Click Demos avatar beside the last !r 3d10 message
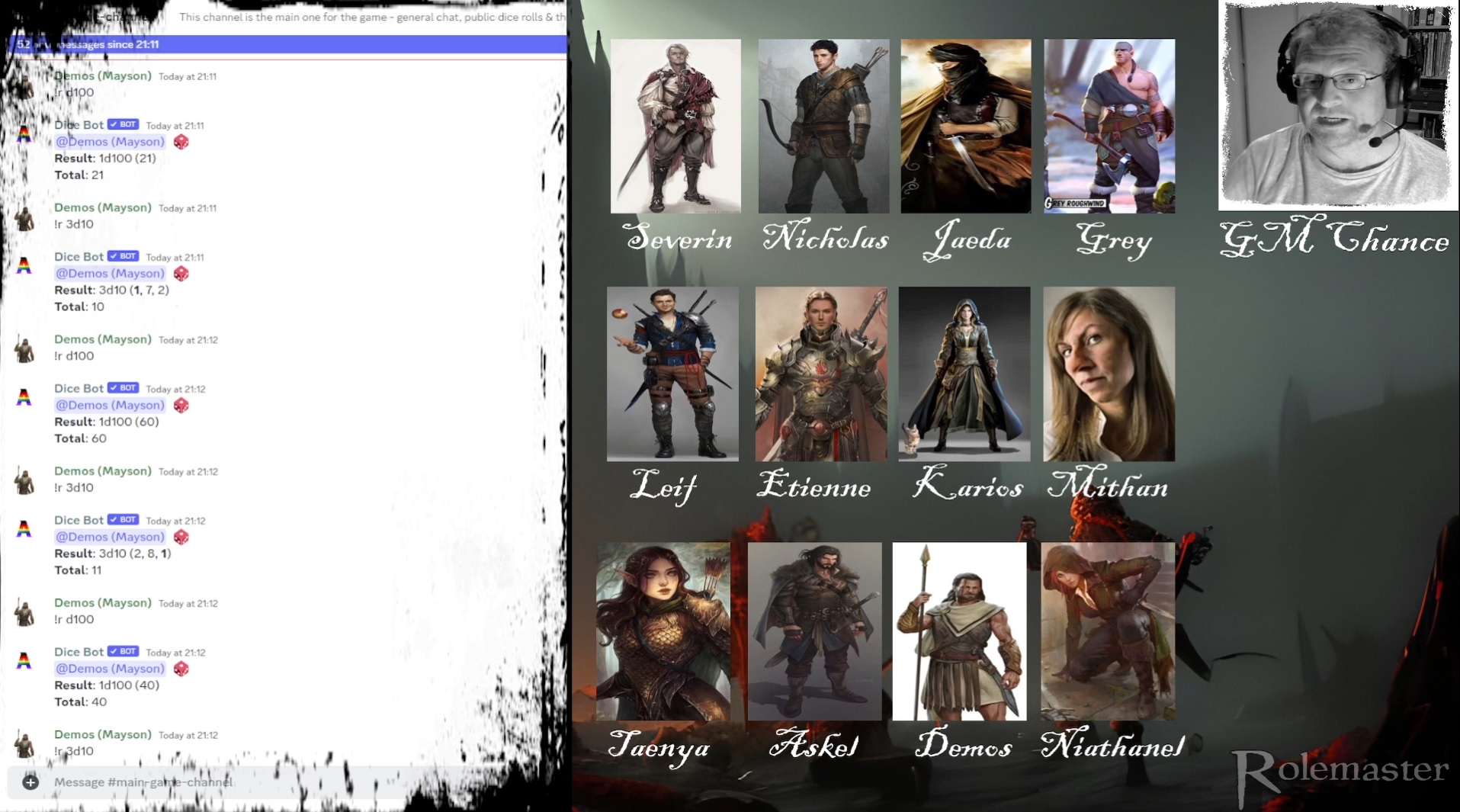Image resolution: width=1460 pixels, height=812 pixels. (x=24, y=745)
